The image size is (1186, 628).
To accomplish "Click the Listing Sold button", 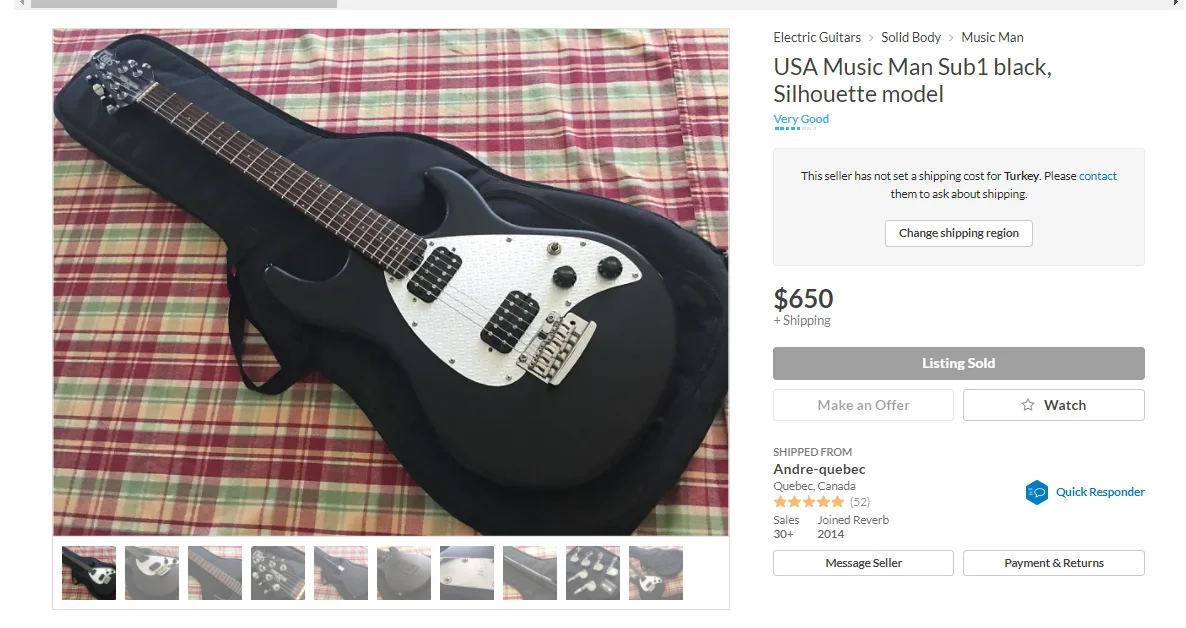I will pos(958,363).
